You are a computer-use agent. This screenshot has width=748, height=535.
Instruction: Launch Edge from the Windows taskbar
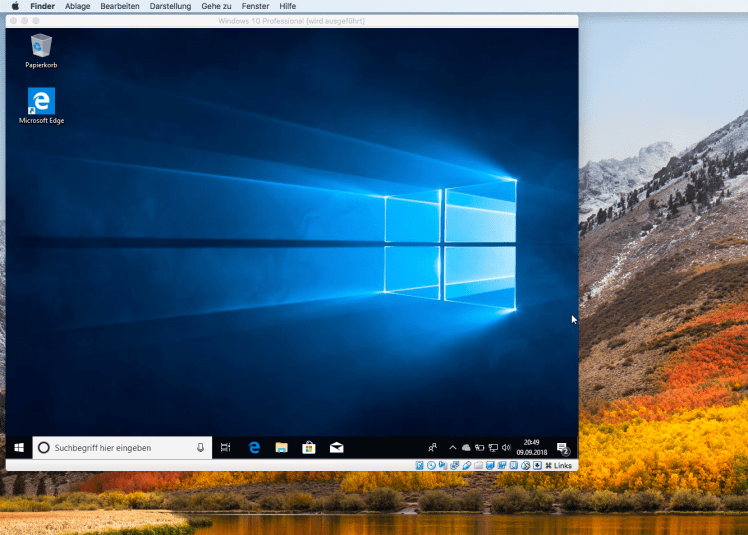[254, 448]
